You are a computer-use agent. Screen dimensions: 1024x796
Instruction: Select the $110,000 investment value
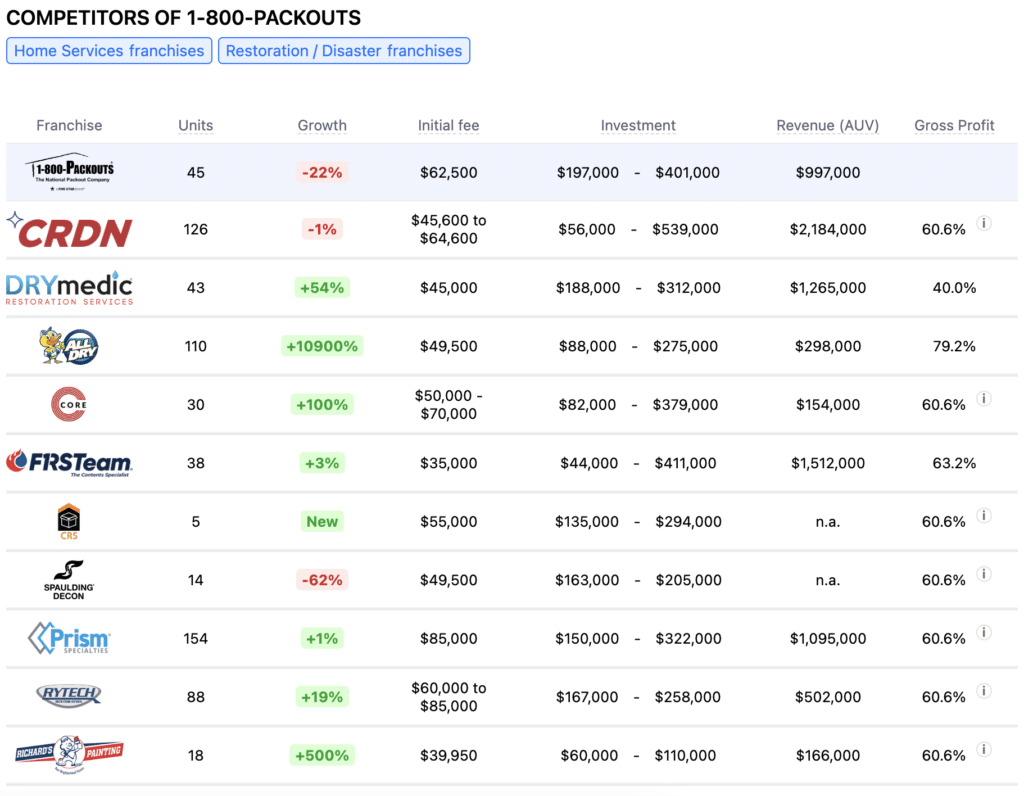[685, 756]
